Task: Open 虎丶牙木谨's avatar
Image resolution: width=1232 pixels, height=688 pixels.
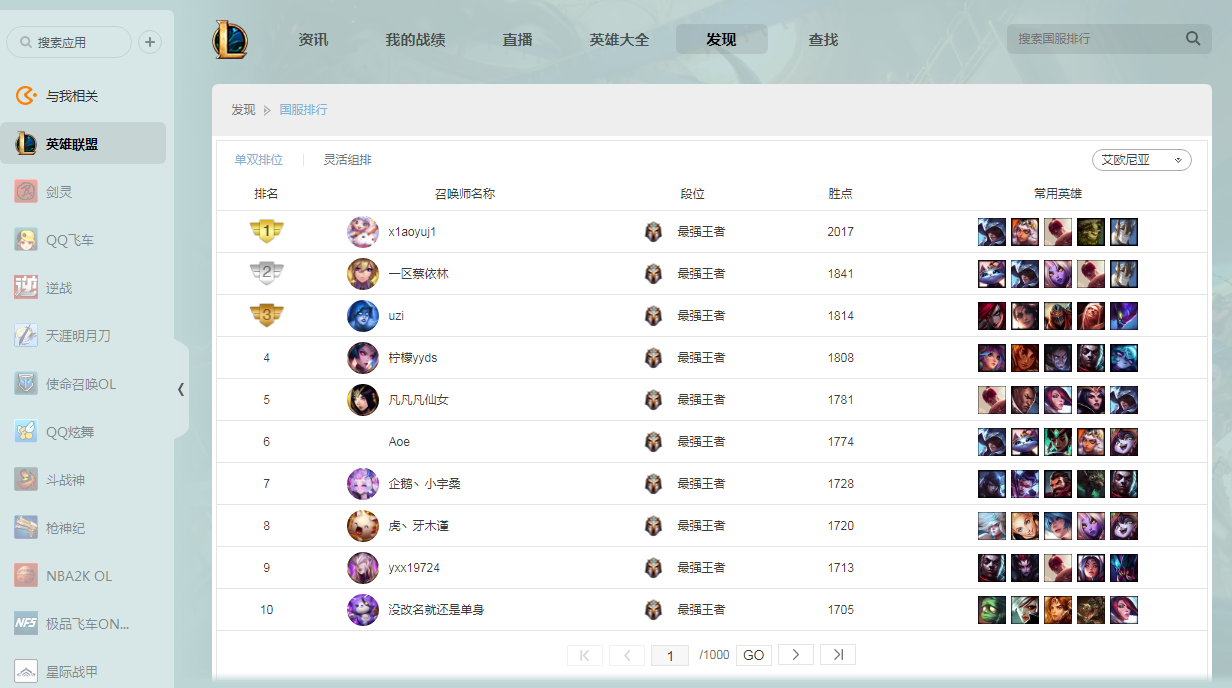Action: pyautogui.click(x=363, y=526)
